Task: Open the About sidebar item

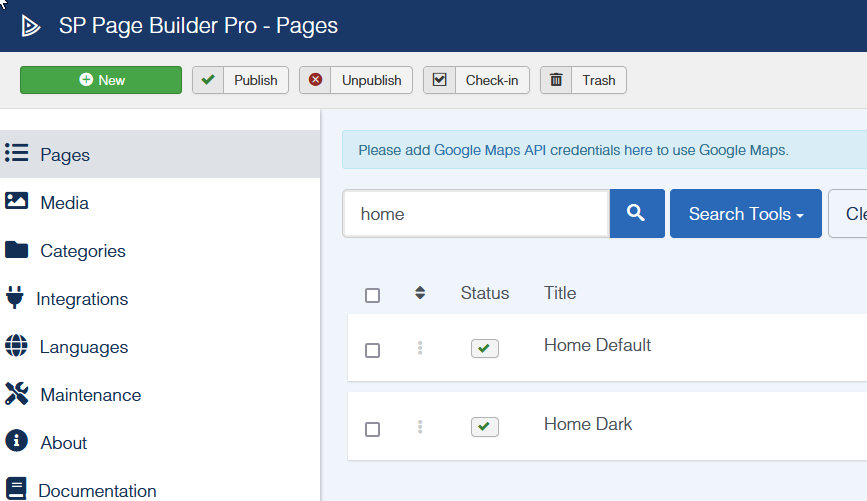Action: pyautogui.click(x=63, y=443)
